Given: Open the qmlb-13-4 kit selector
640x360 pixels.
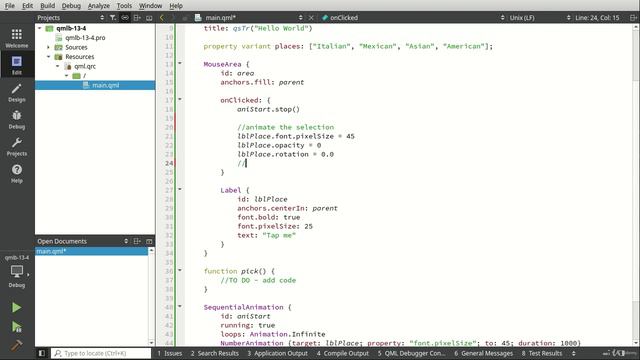Looking at the screenshot, I should [x=17, y=271].
